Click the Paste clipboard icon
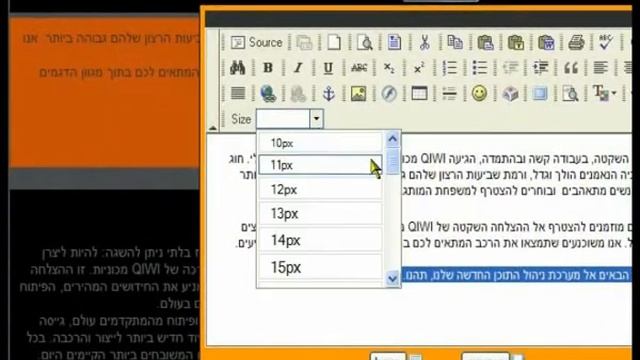 pyautogui.click(x=485, y=42)
